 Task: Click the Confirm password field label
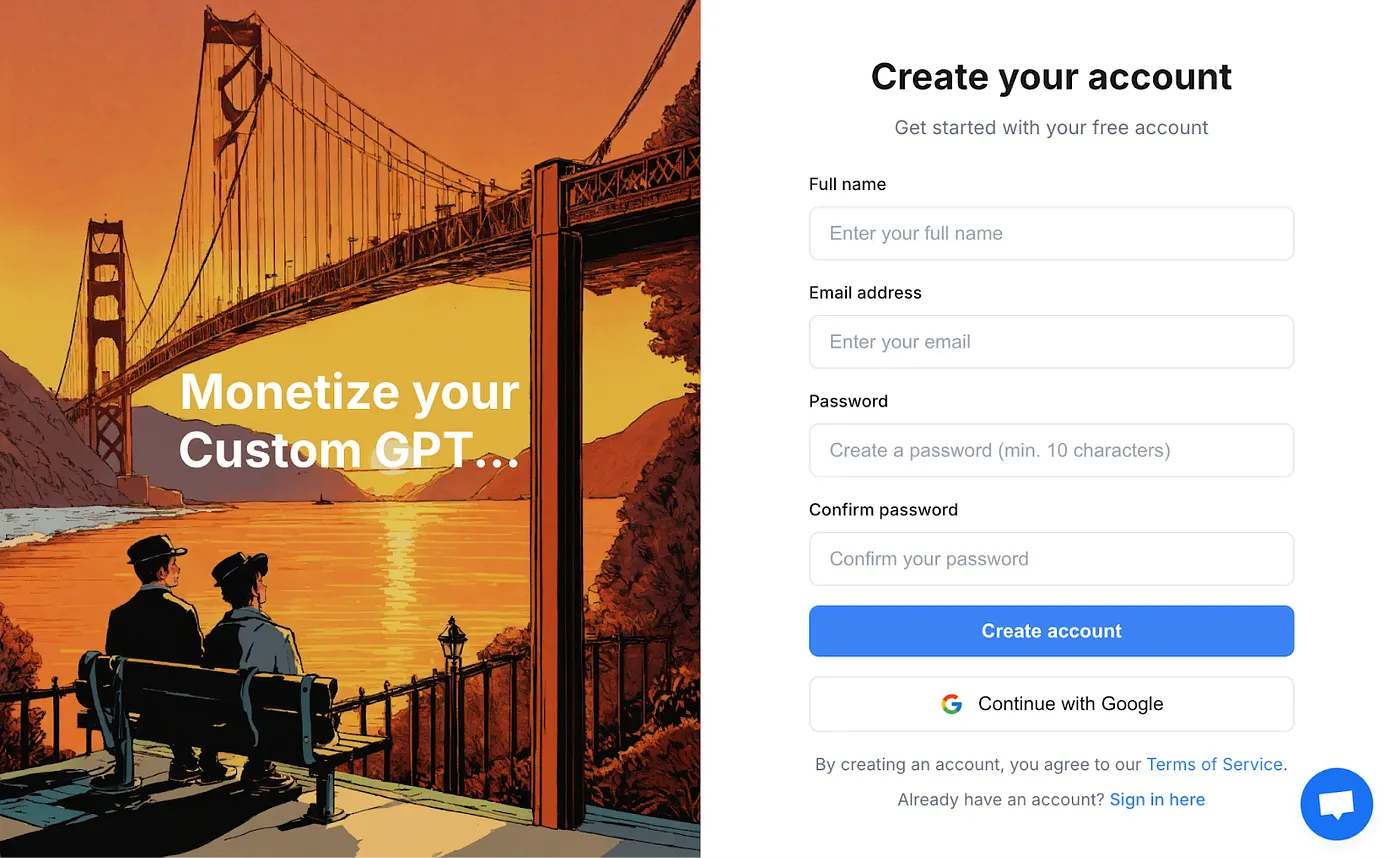pyautogui.click(x=883, y=509)
